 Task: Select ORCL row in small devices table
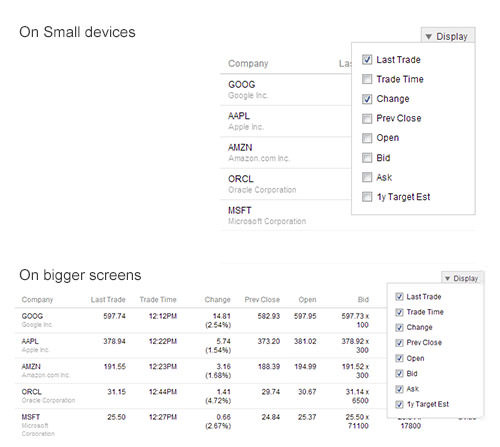(286, 184)
